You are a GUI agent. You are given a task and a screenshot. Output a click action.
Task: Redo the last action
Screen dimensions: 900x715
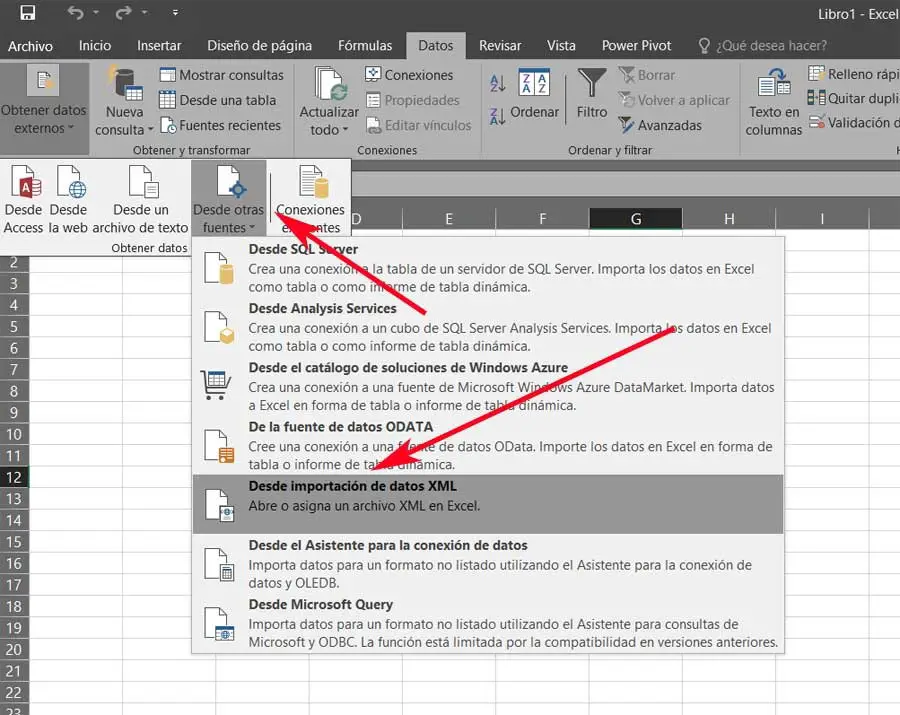coord(123,13)
